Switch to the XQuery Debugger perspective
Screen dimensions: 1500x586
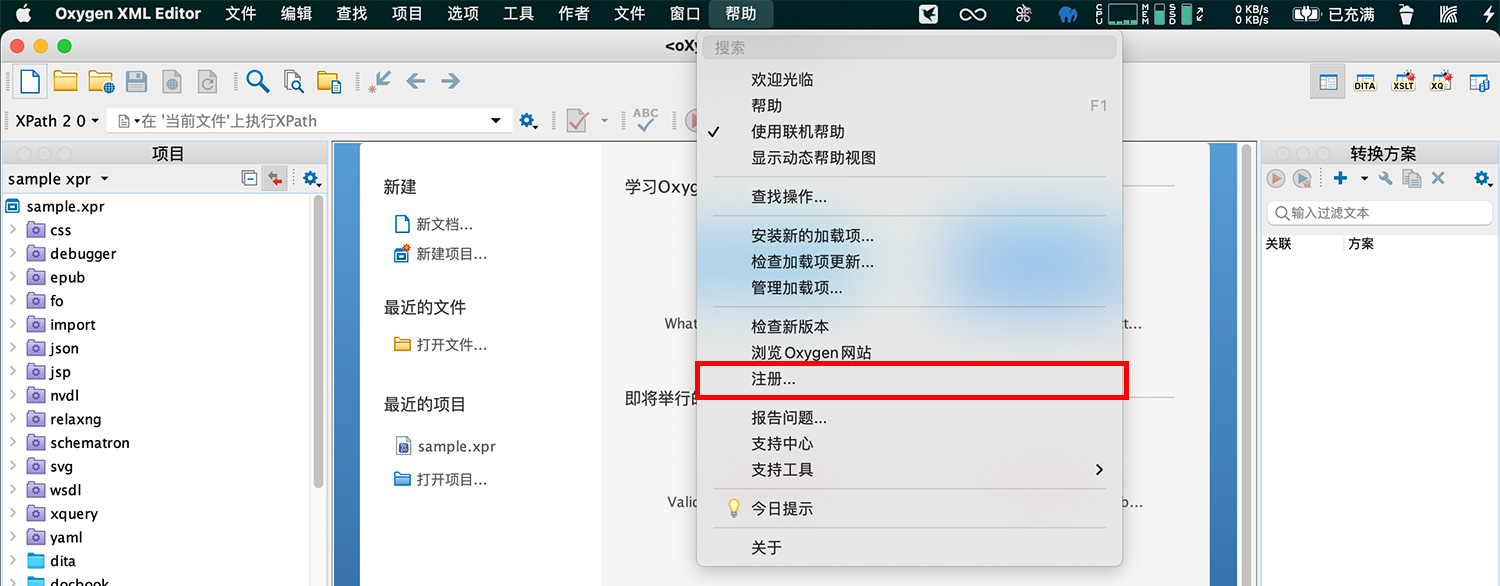click(1442, 82)
